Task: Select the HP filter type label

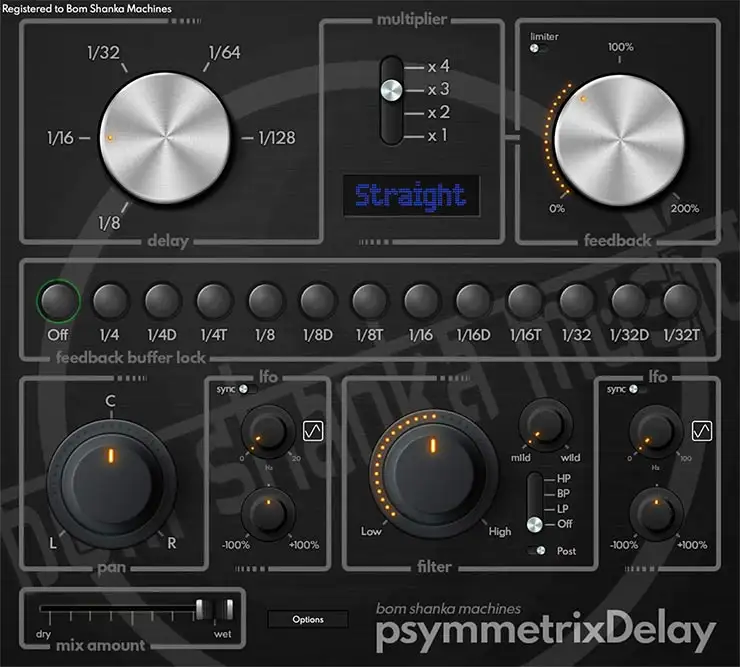Action: pos(564,479)
